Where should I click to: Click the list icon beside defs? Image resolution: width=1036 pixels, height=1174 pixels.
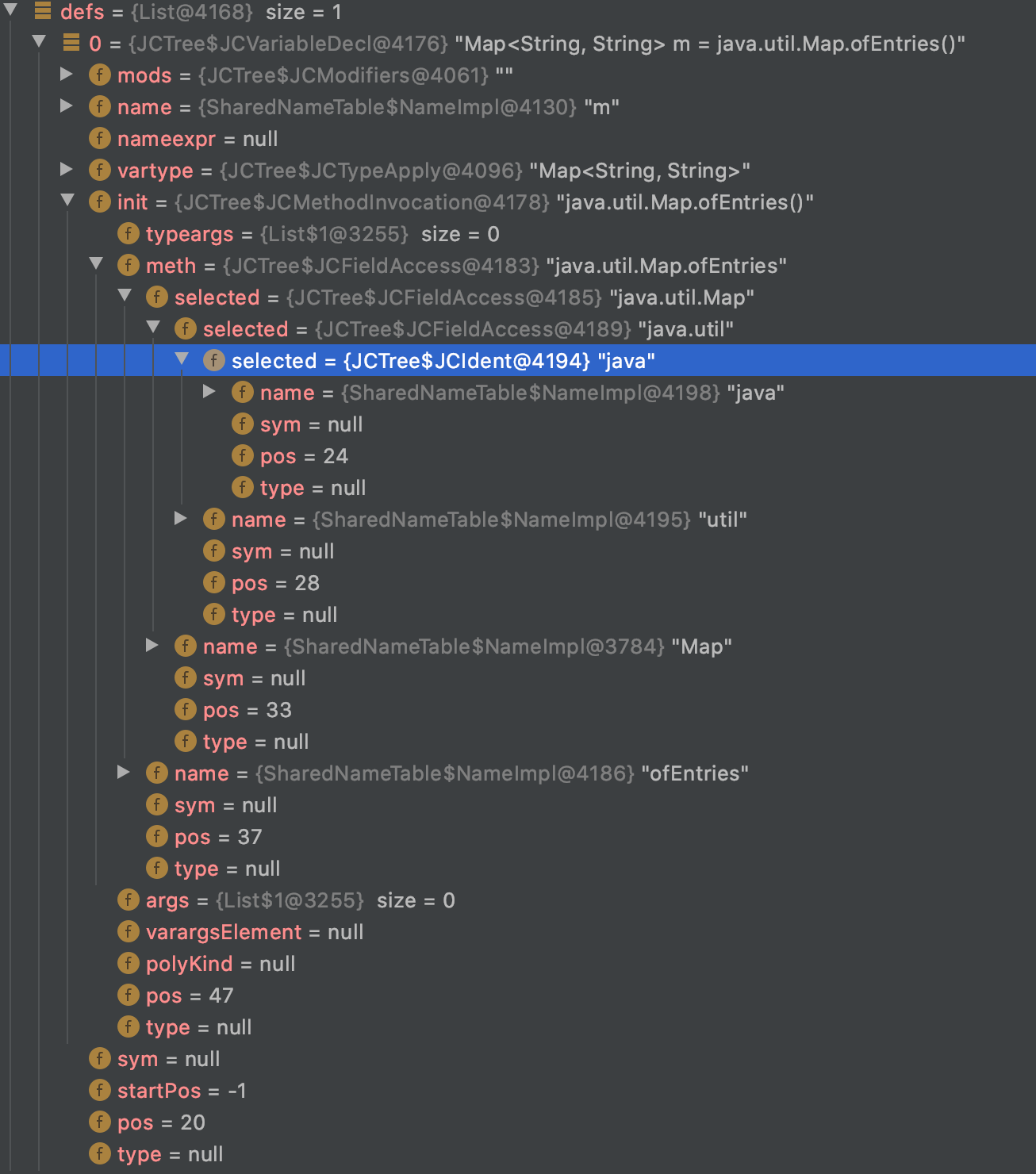coord(43,11)
